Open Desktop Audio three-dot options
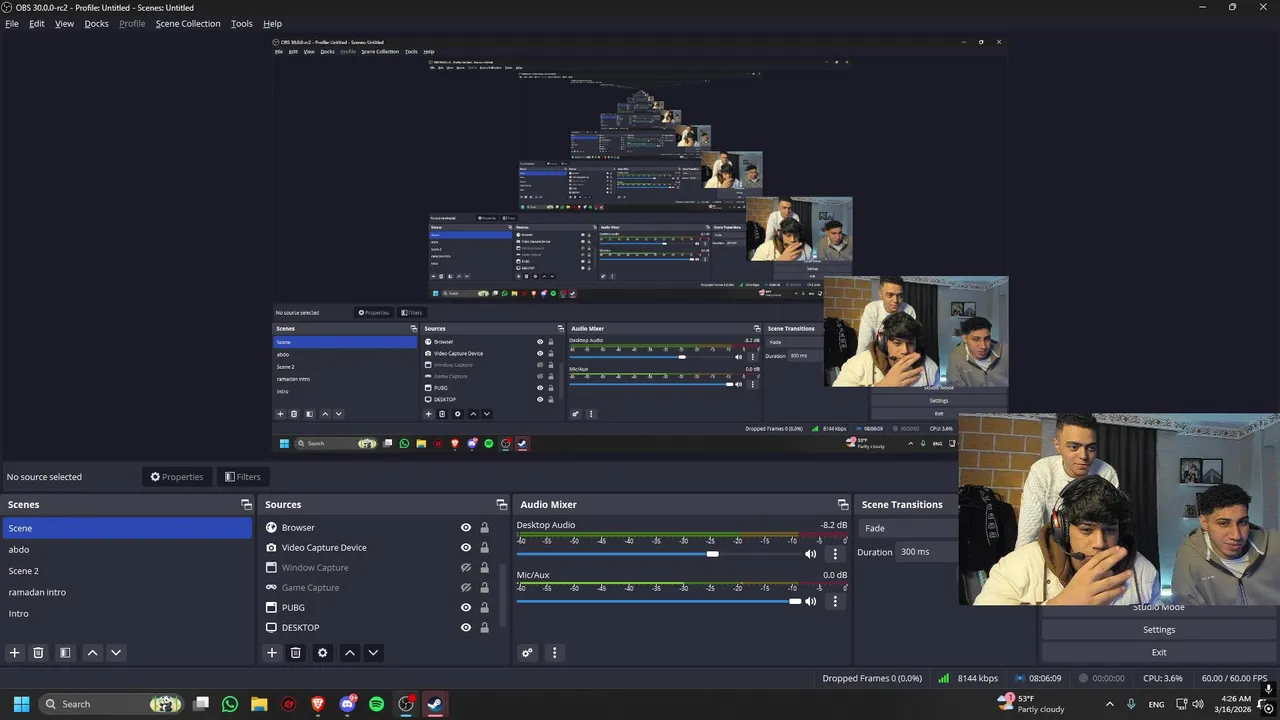The width and height of the screenshot is (1280, 720). (x=835, y=554)
